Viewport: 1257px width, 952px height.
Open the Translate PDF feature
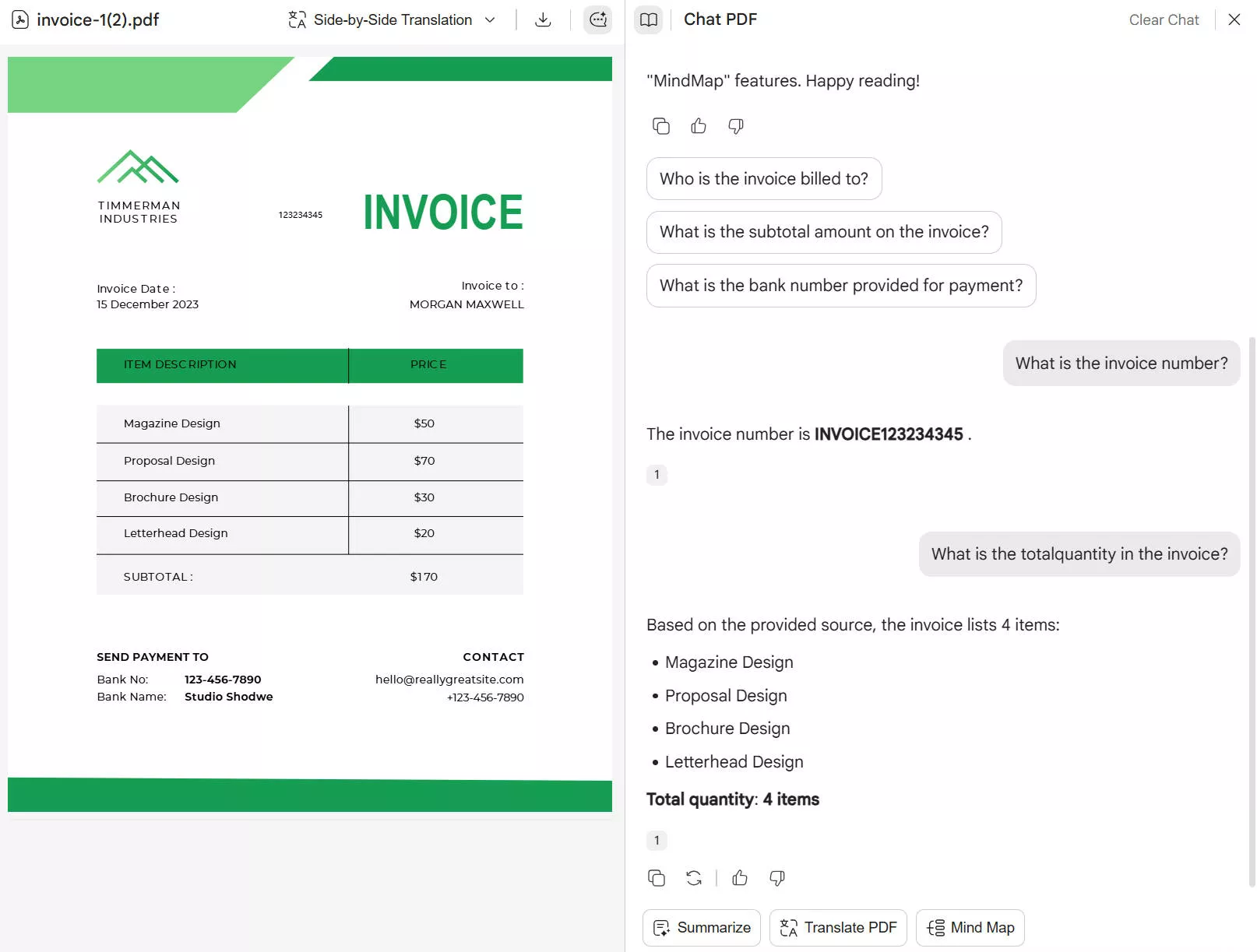[x=837, y=927]
